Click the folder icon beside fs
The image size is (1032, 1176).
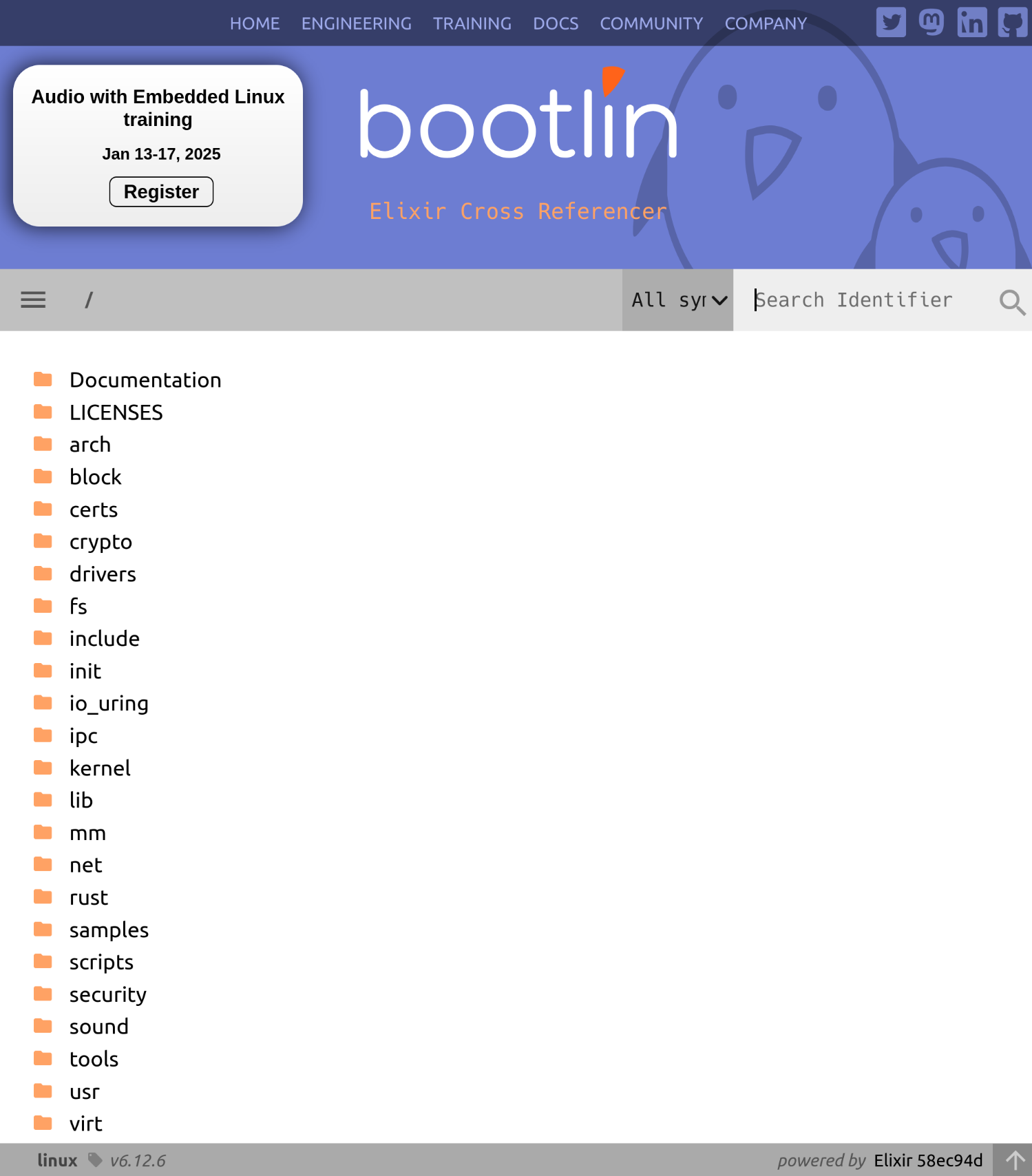(x=43, y=606)
